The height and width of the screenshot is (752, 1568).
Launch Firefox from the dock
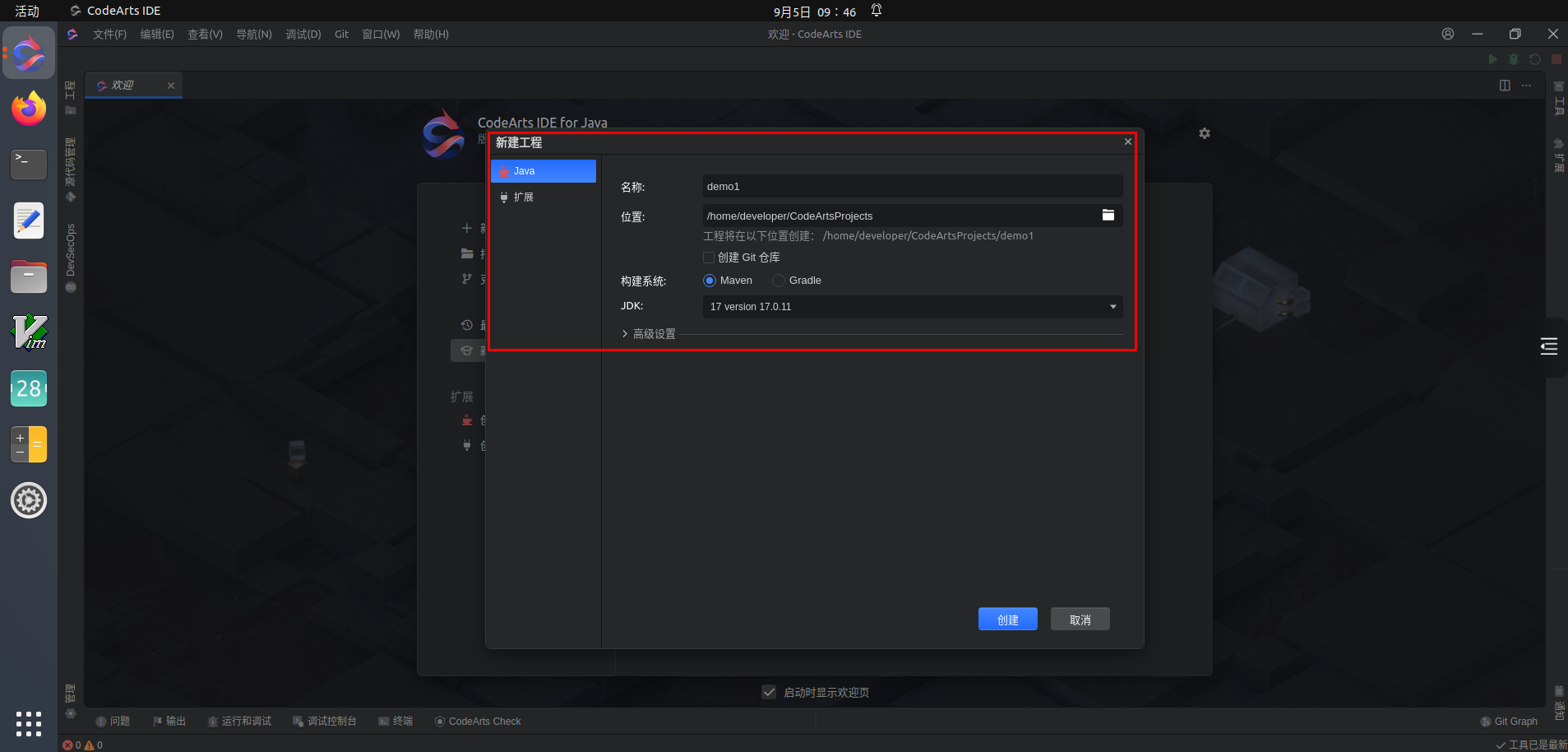point(29,109)
